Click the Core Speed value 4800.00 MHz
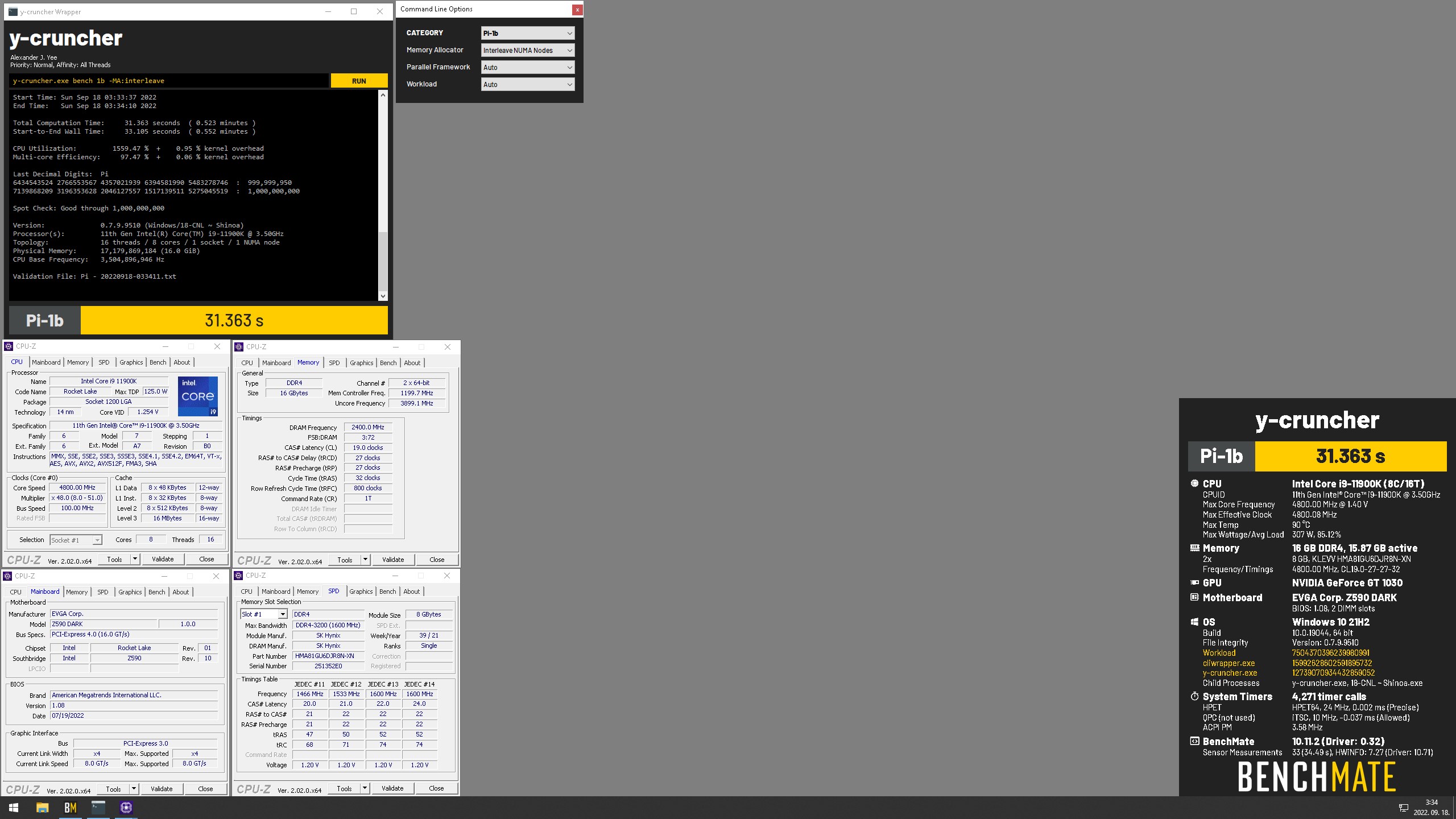Viewport: 1456px width, 819px height. pos(77,487)
